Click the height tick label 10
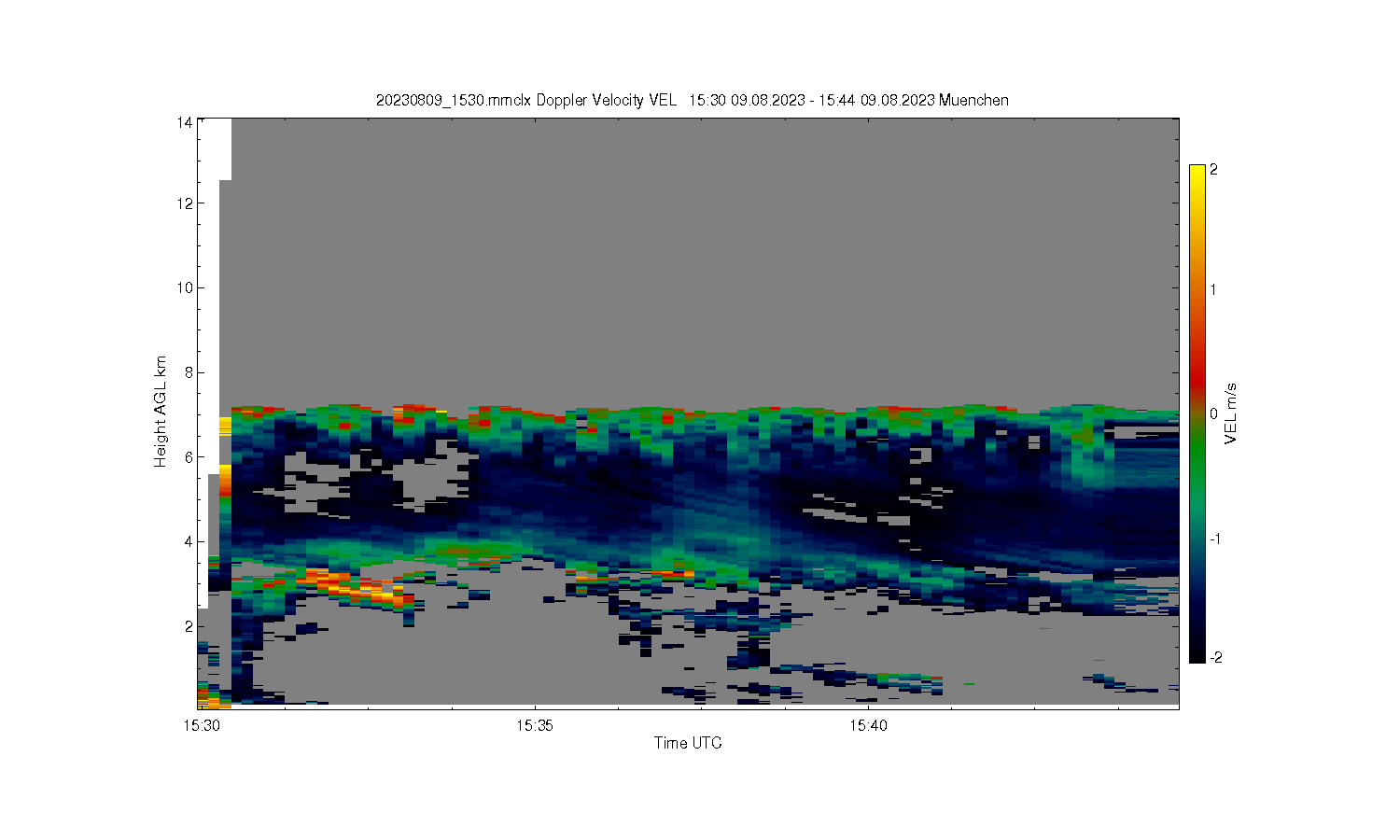This screenshot has width=1400, height=840. [x=185, y=287]
